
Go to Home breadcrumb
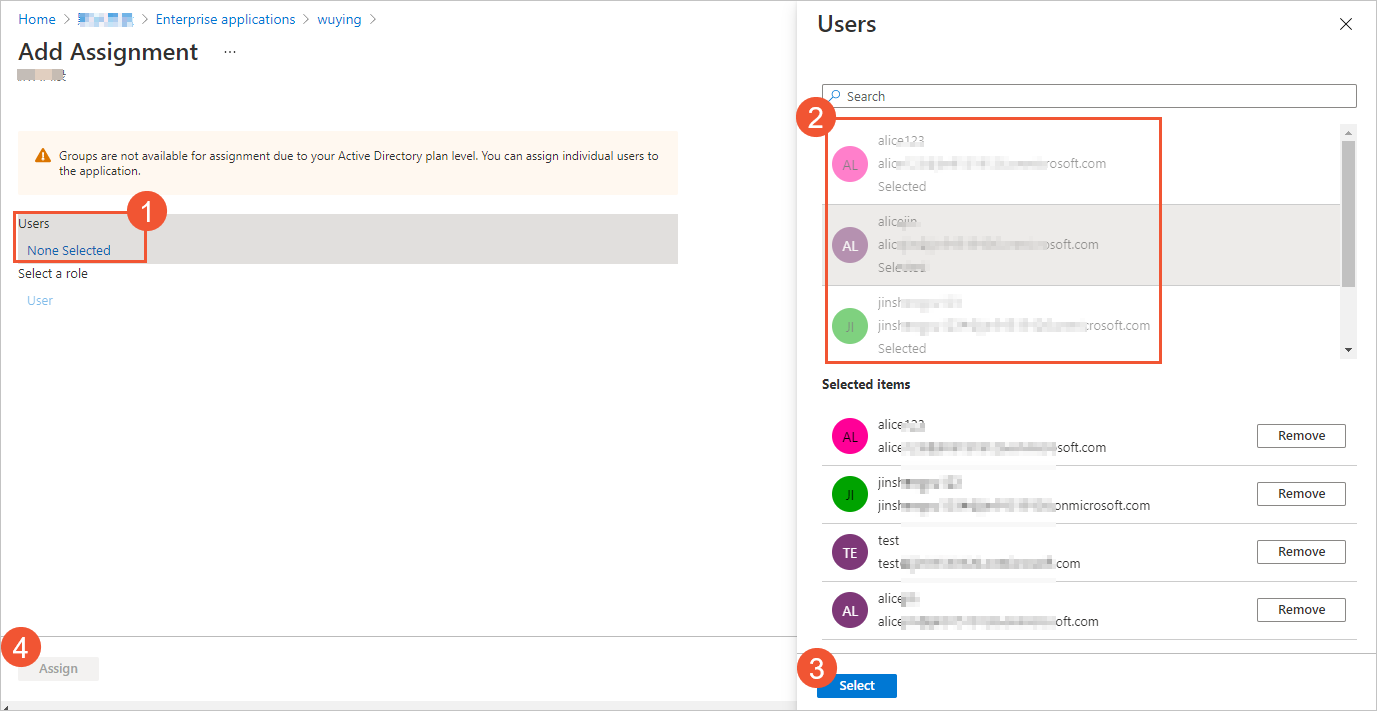click(x=37, y=19)
